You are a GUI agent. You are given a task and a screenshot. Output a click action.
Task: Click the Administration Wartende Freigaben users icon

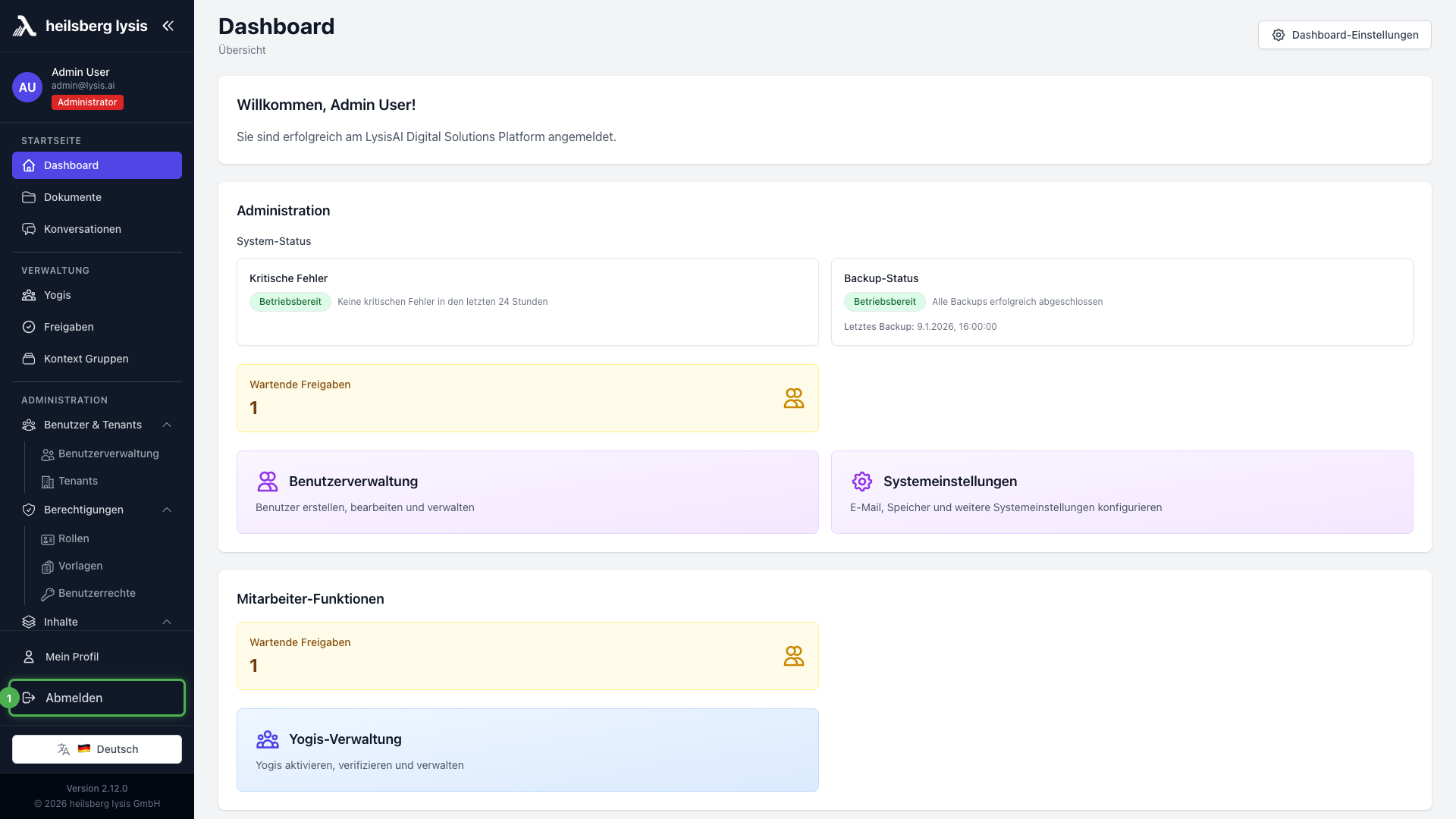point(793,398)
